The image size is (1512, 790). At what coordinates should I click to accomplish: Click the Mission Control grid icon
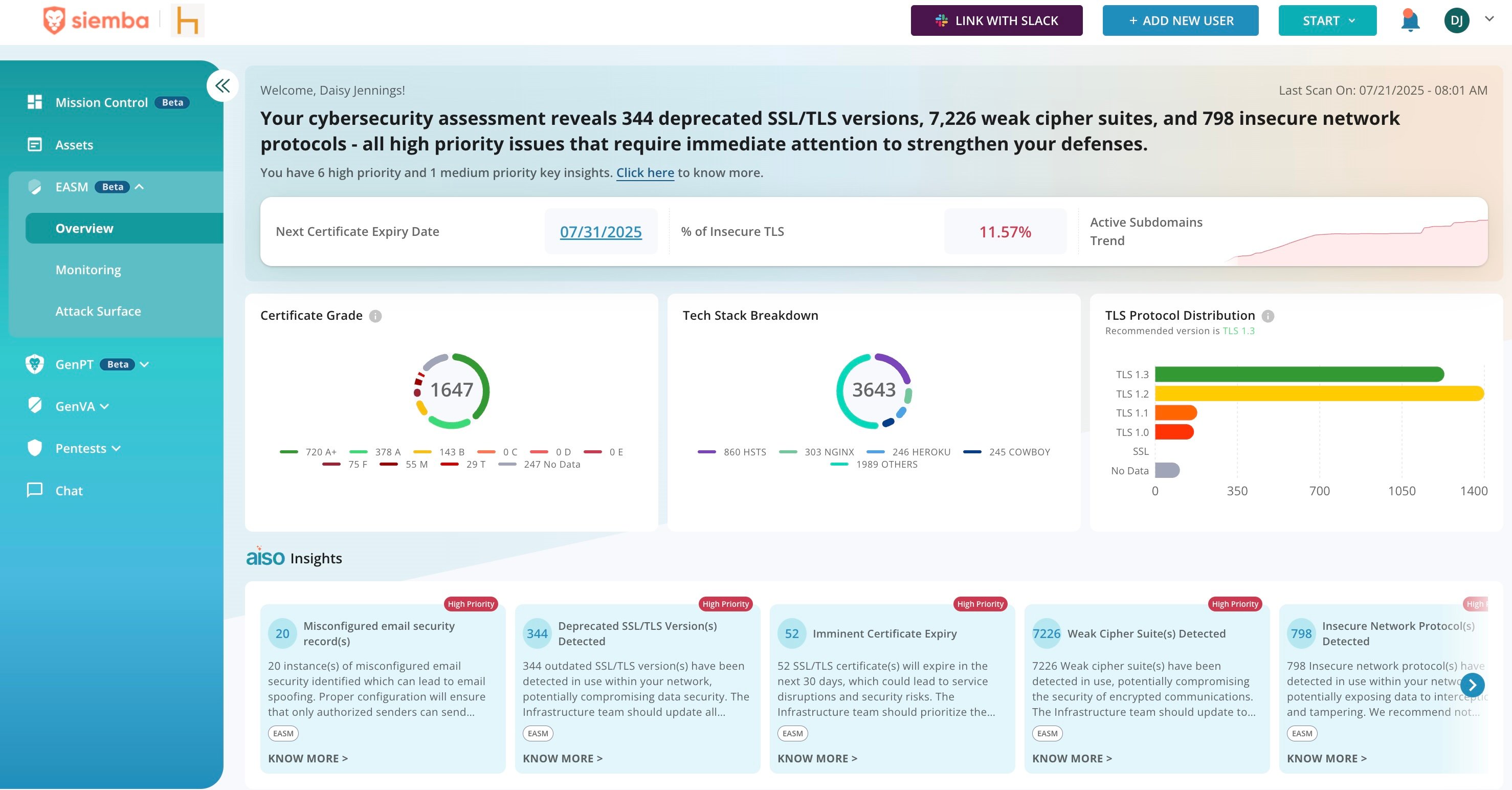[x=35, y=102]
